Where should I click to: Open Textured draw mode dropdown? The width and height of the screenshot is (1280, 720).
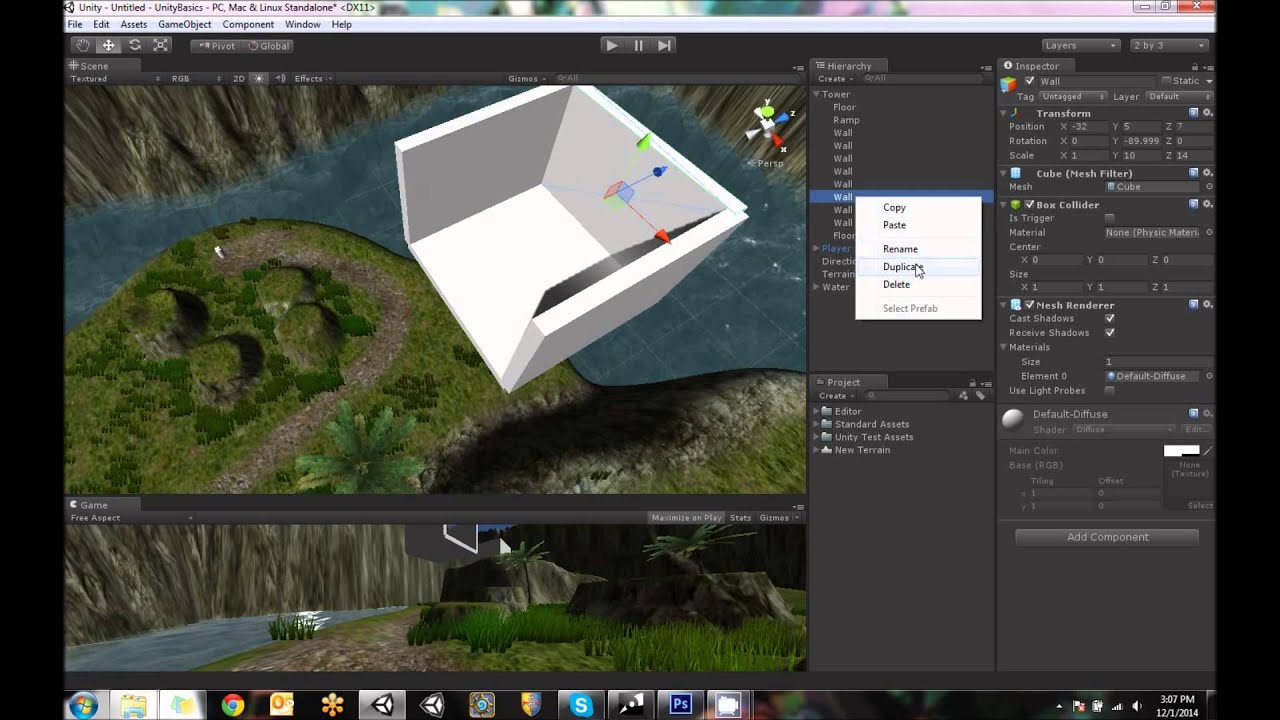(x=115, y=78)
